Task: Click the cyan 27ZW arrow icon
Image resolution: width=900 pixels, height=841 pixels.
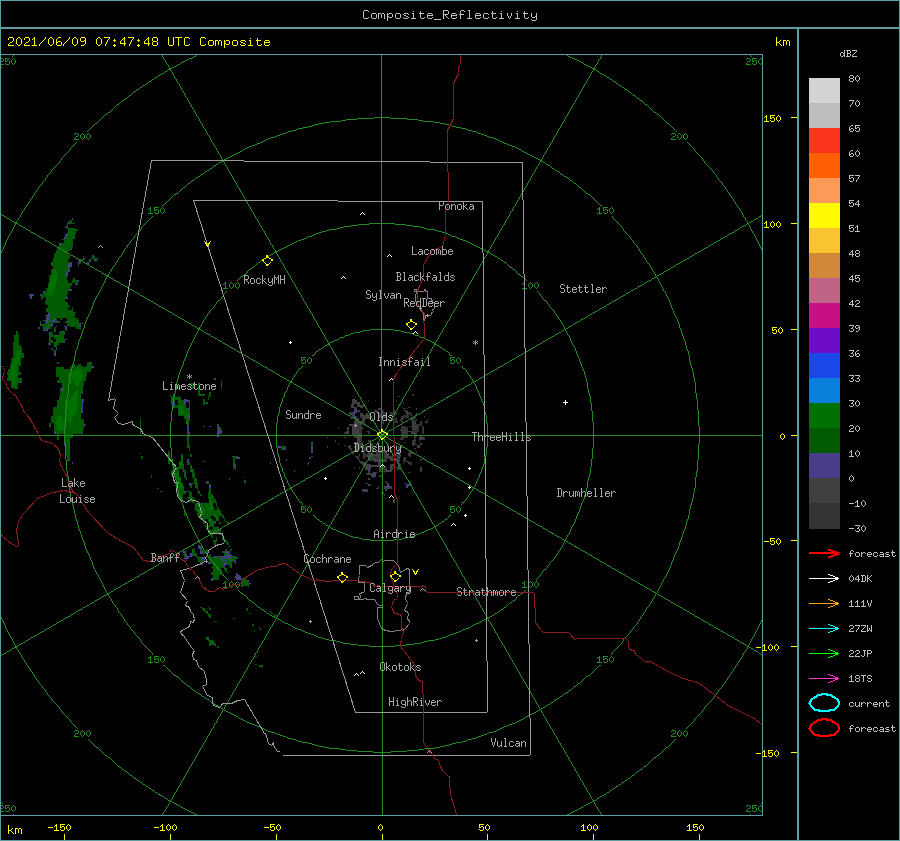Action: pyautogui.click(x=824, y=629)
